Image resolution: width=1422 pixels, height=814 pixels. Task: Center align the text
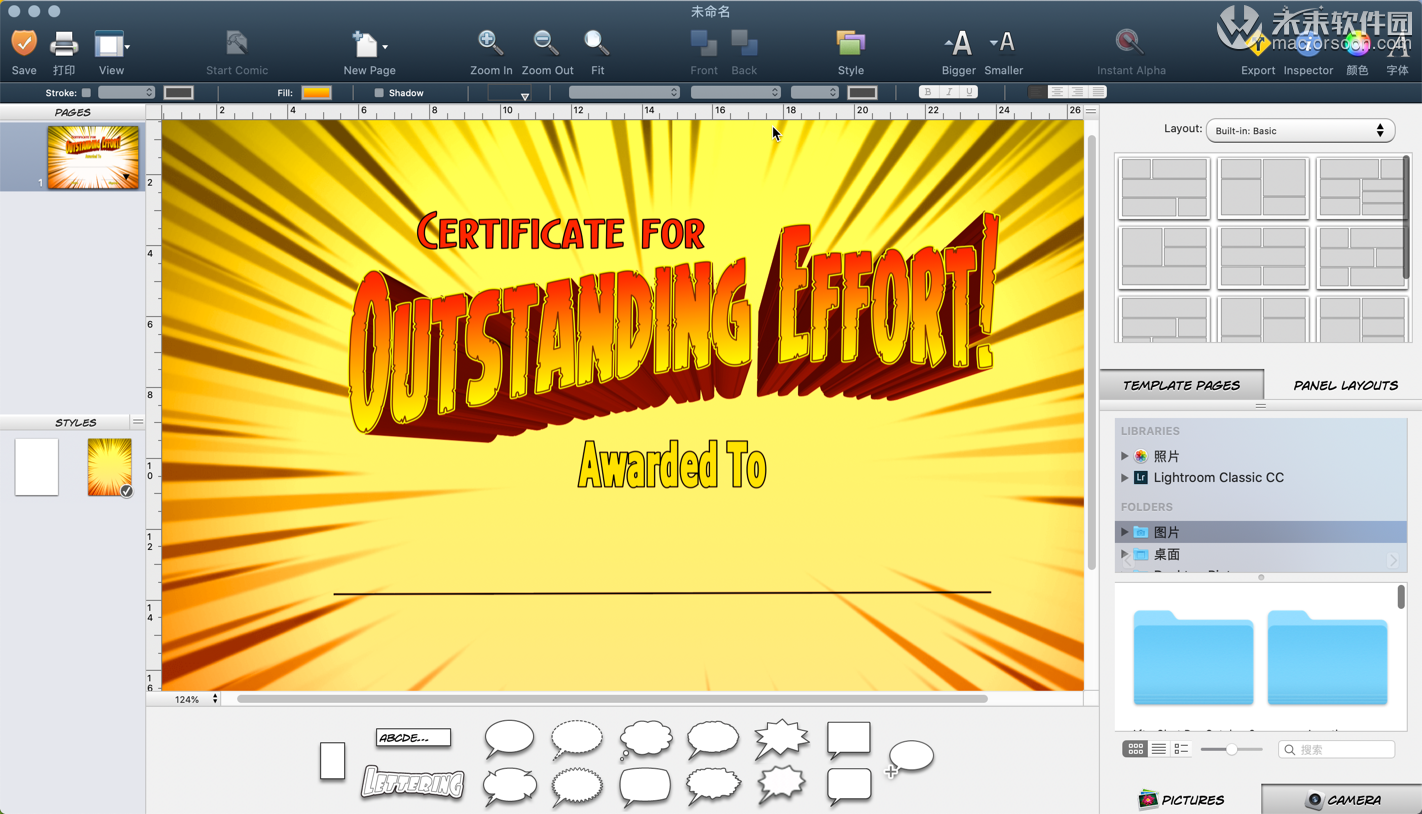coord(1057,92)
